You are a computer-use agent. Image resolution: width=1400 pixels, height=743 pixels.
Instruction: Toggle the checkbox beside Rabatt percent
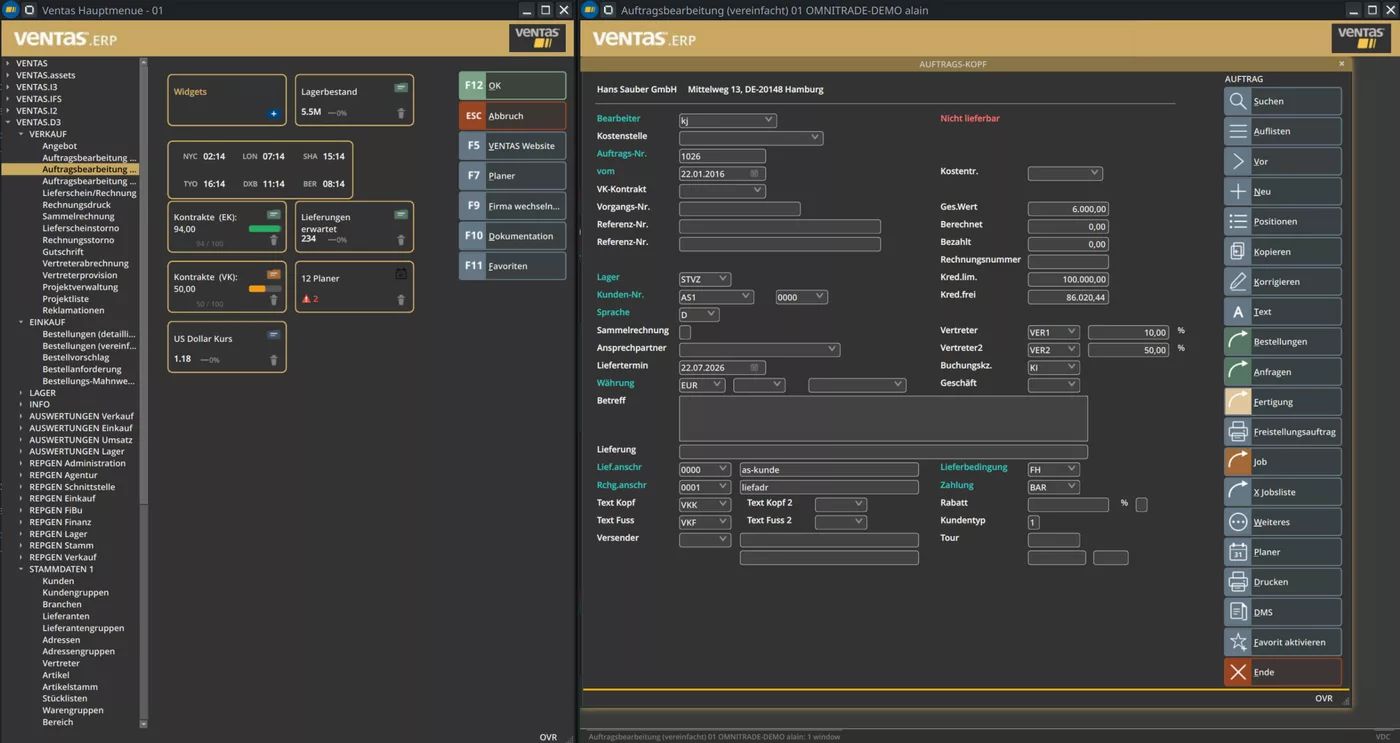pos(1141,504)
